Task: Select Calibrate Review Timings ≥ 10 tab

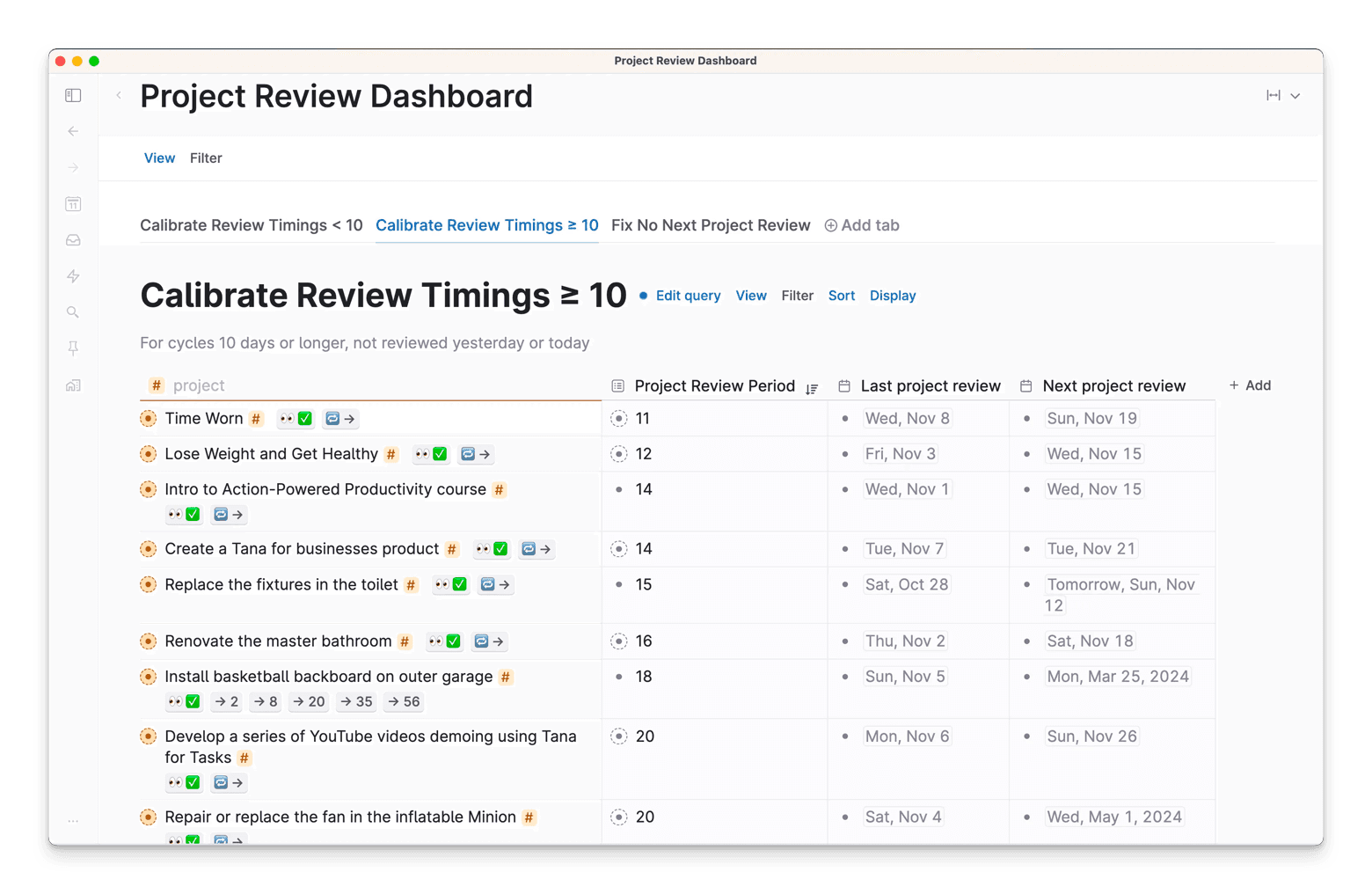Action: pos(487,225)
